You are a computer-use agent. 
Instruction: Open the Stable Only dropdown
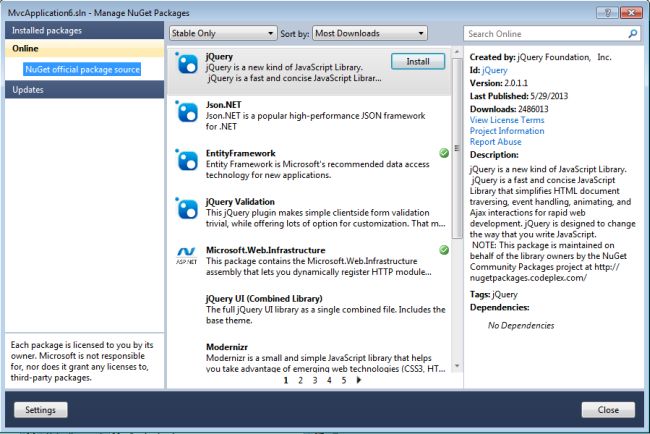pos(223,33)
